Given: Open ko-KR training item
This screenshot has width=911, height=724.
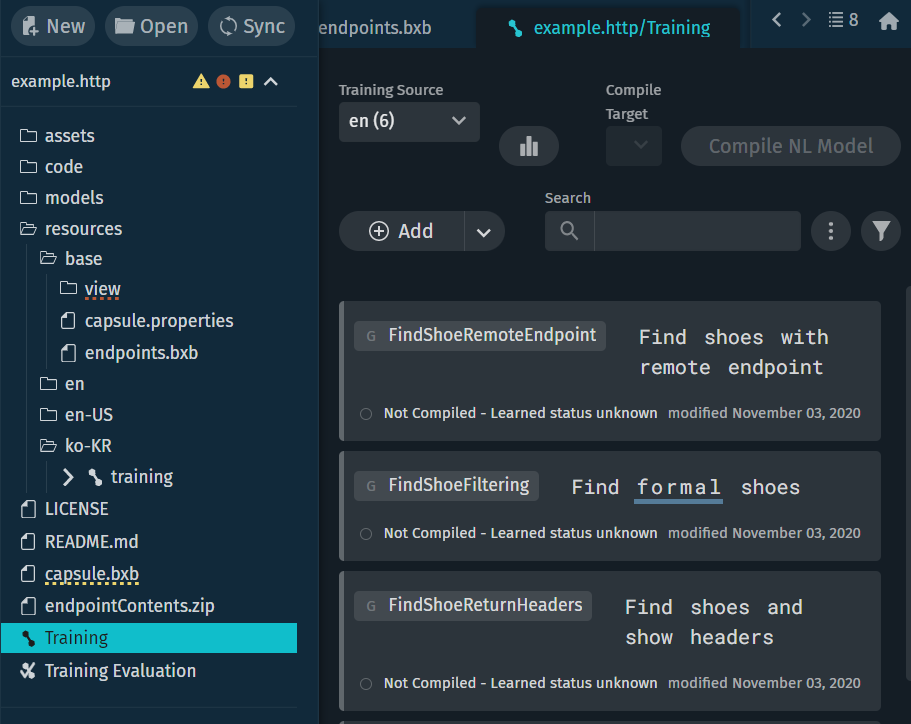Looking at the screenshot, I should 131,477.
